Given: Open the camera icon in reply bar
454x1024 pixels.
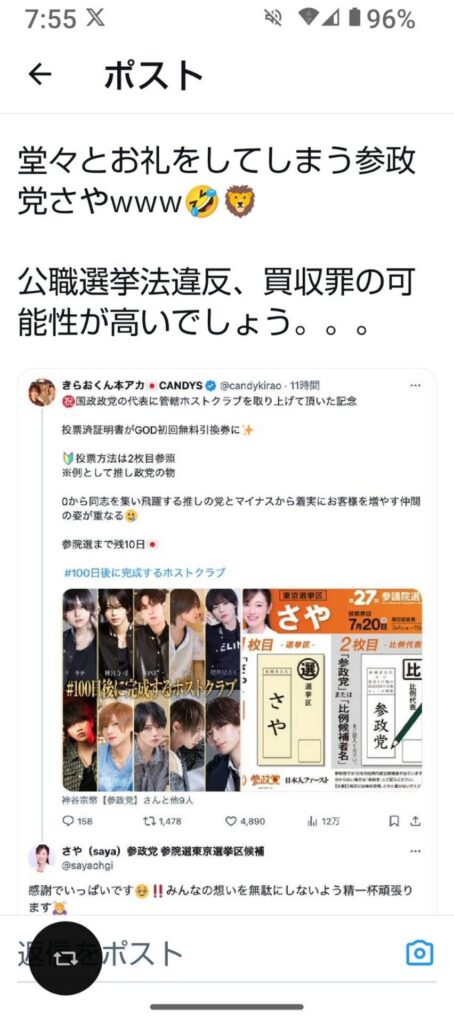Looking at the screenshot, I should point(419,953).
